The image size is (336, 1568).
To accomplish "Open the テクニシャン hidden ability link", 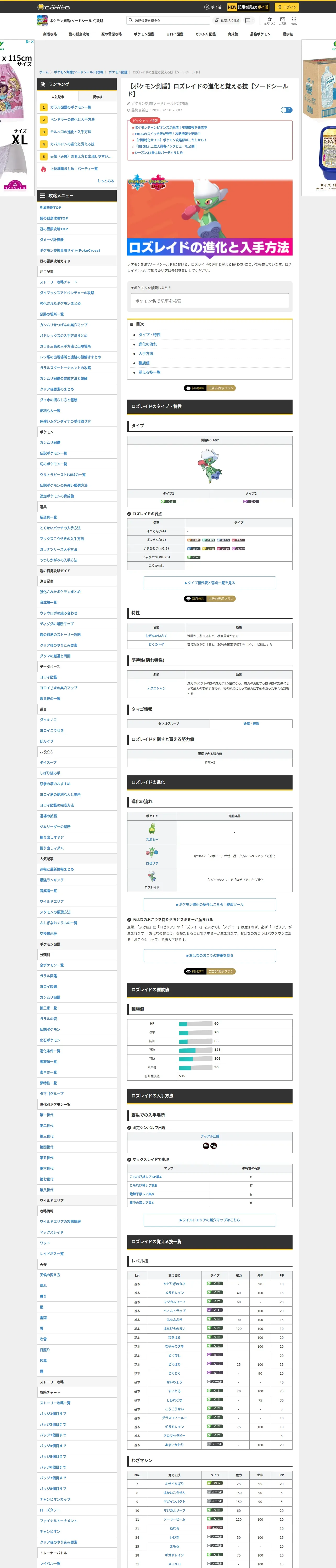I will [156, 688].
